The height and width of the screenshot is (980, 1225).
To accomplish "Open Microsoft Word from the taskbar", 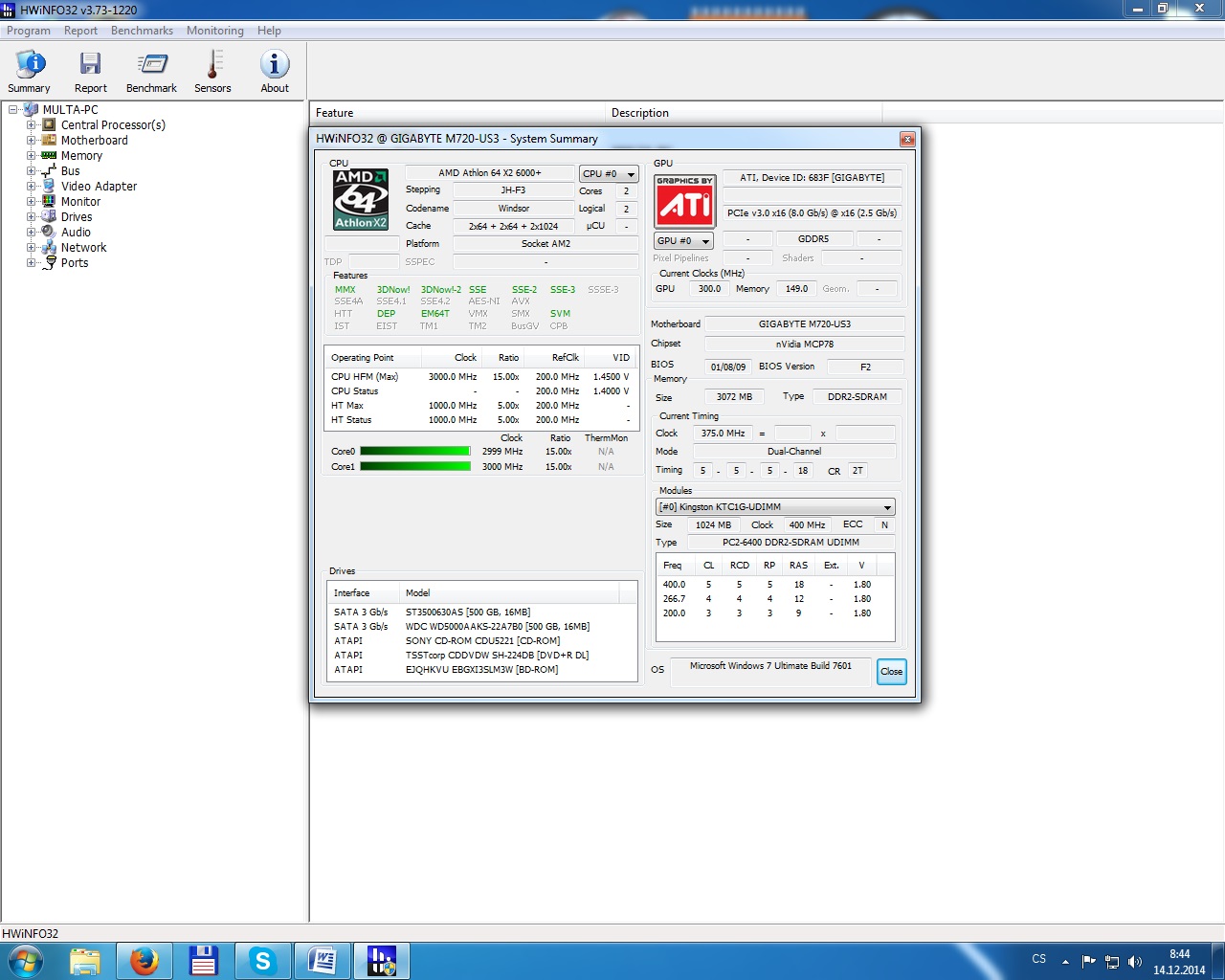I will pos(323,961).
